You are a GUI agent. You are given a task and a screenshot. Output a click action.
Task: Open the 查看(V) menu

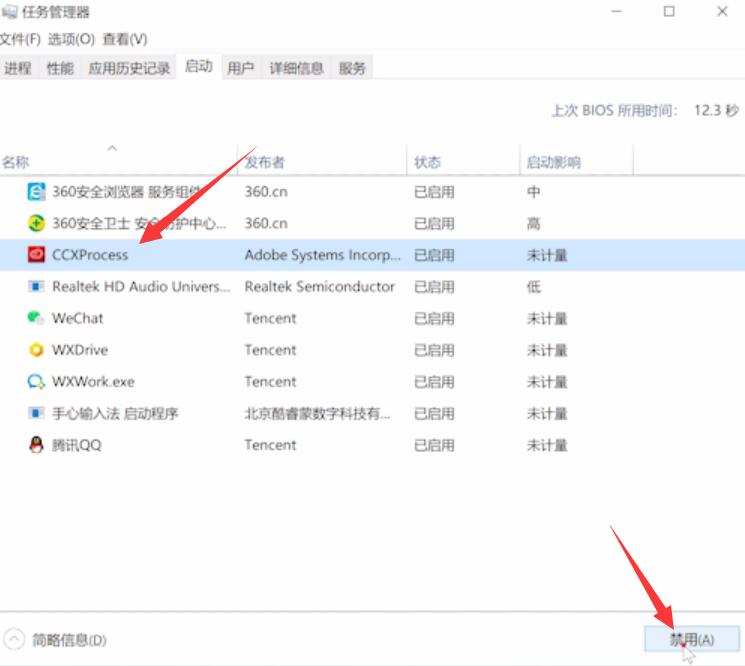coord(125,39)
